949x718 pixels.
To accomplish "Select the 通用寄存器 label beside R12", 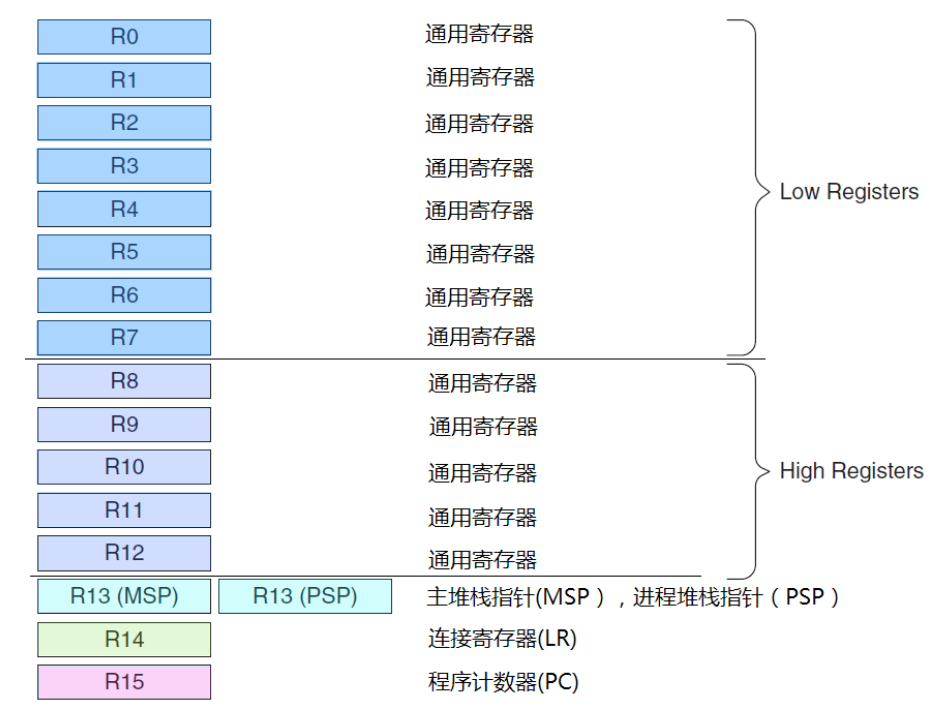I will [x=483, y=560].
